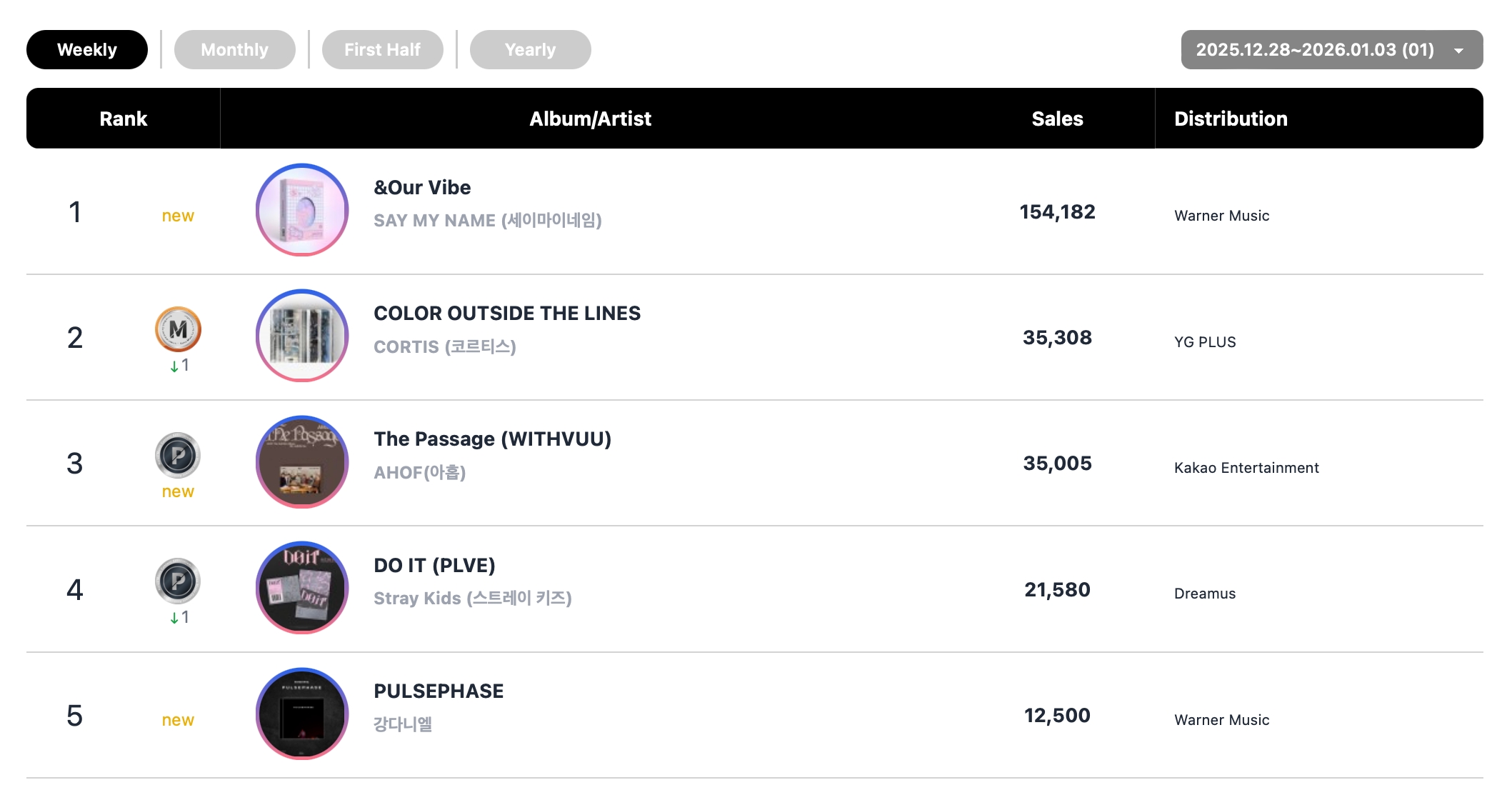Open the CORTIS artist link
This screenshot has width=1512, height=790.
[444, 347]
